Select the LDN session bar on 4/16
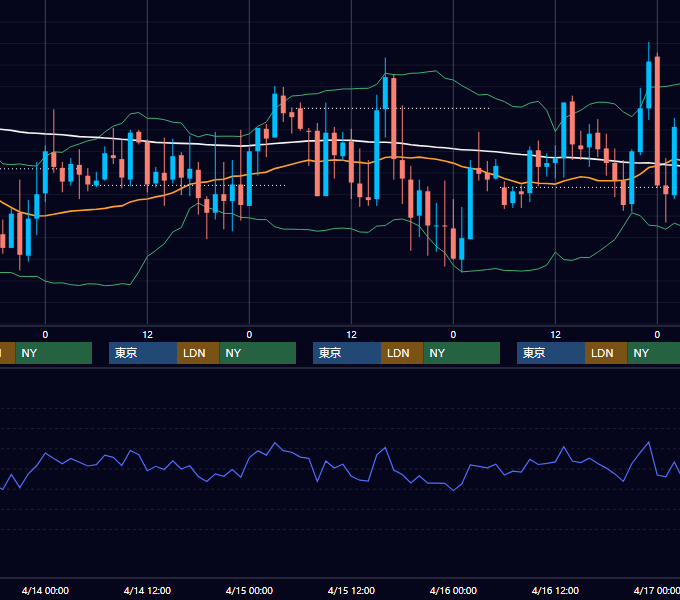Image resolution: width=680 pixels, height=600 pixels. point(606,353)
